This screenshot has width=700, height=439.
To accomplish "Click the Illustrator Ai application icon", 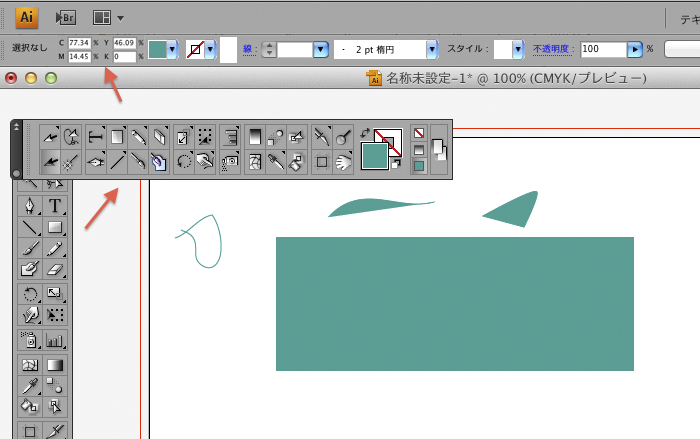I will (26, 17).
